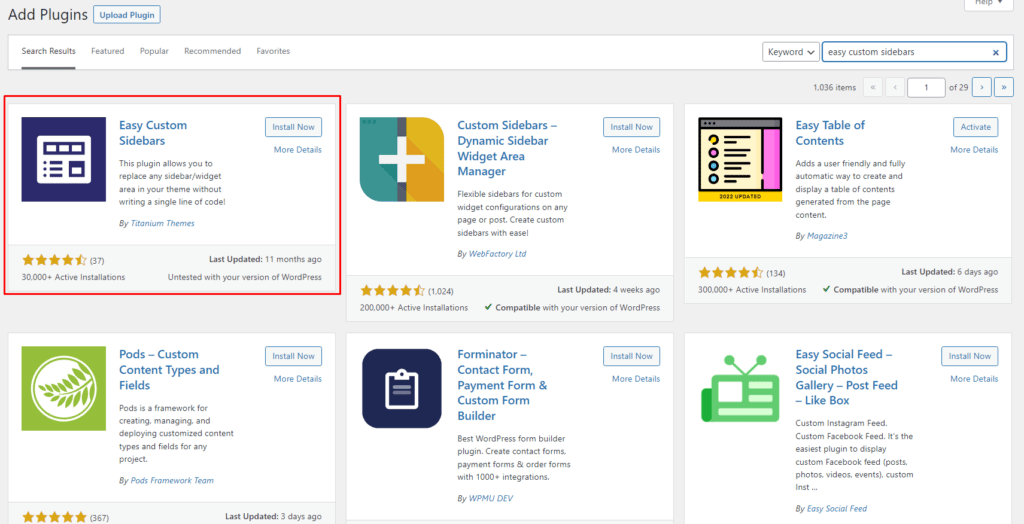Open Custom Sidebars – Dynamic Sidebar Widget title
This screenshot has height=524, width=1024.
(x=507, y=148)
